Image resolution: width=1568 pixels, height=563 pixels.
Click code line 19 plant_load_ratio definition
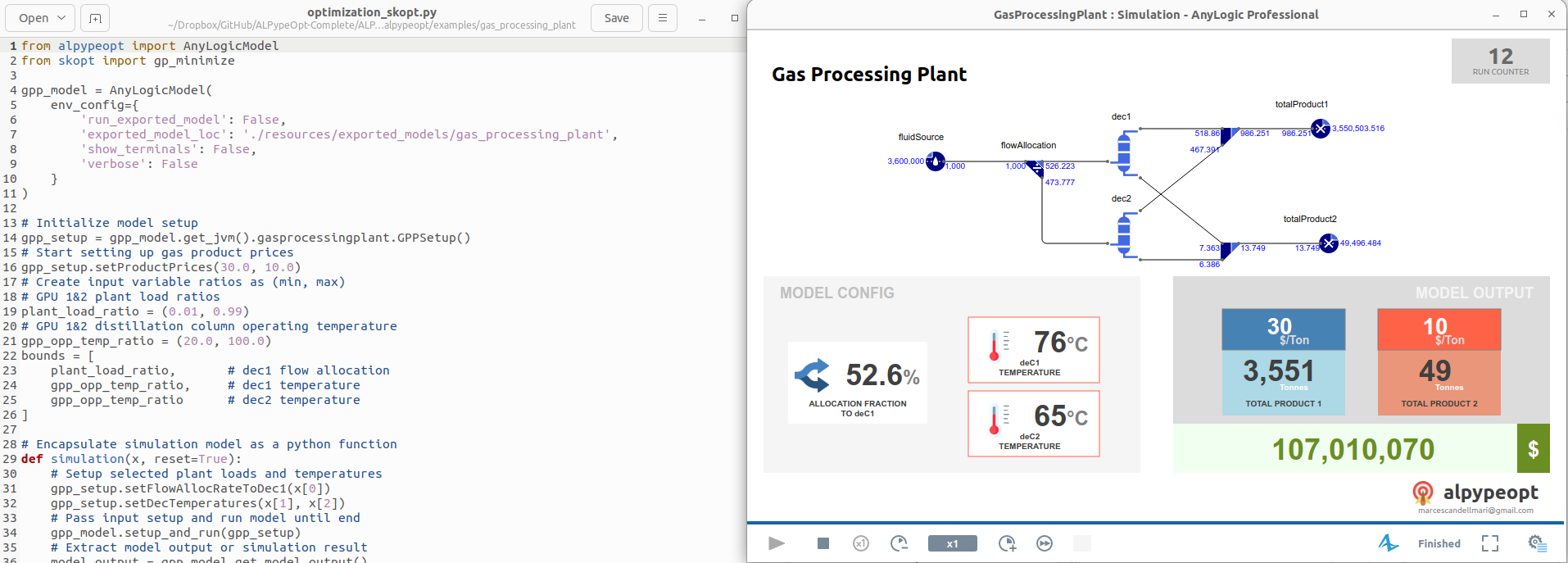click(135, 311)
